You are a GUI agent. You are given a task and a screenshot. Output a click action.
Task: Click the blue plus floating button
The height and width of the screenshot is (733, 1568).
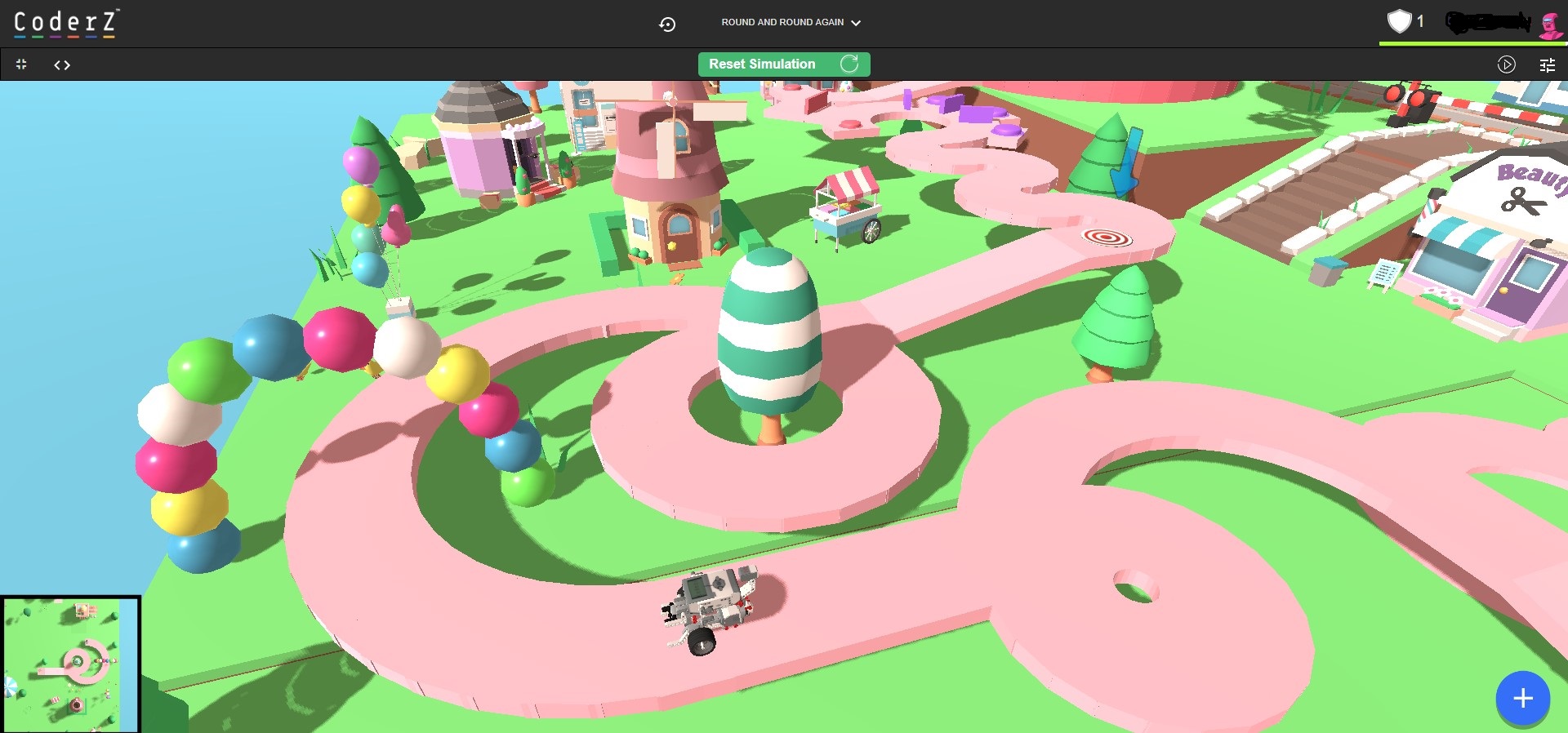pyautogui.click(x=1522, y=698)
